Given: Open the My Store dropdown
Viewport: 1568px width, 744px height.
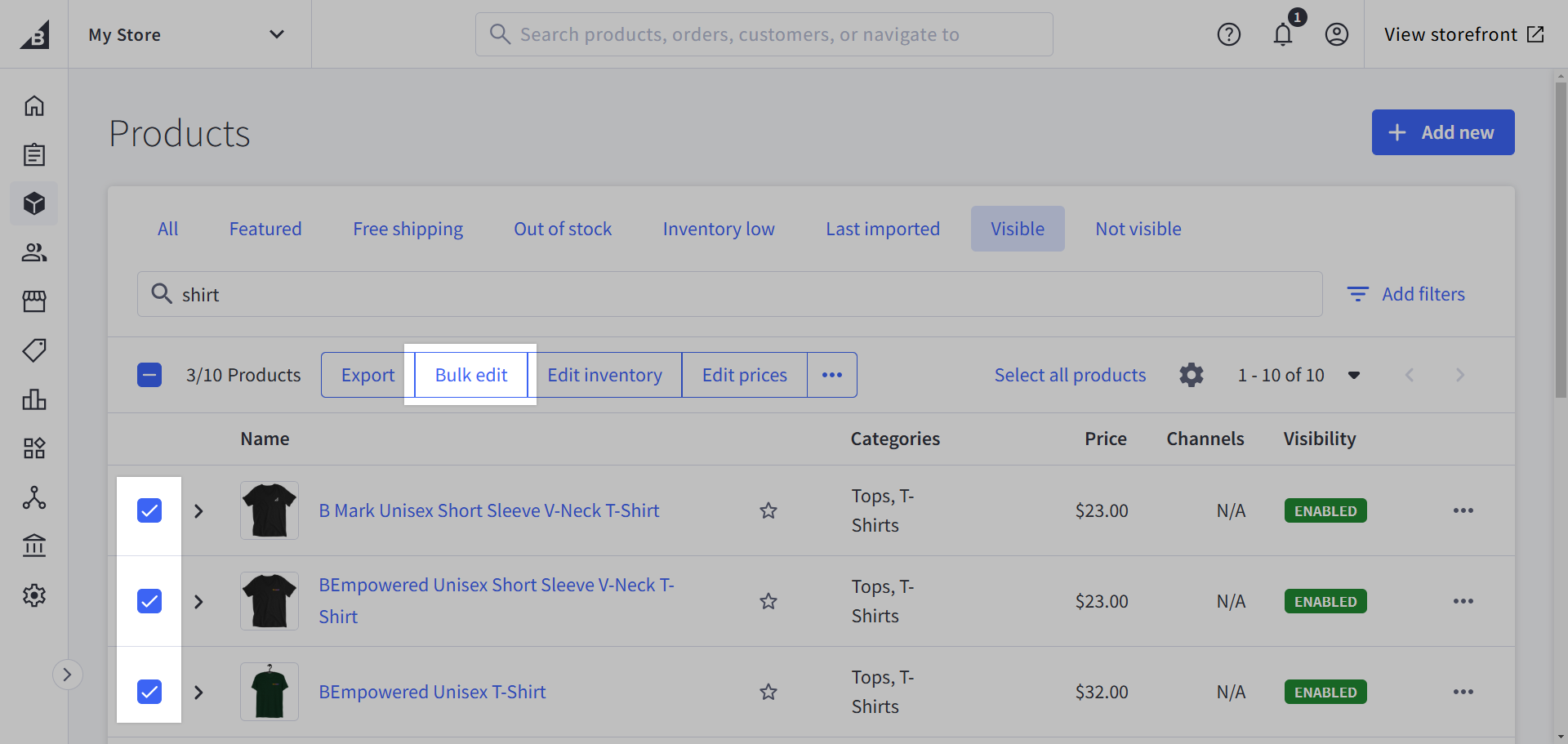Looking at the screenshot, I should click(x=188, y=34).
